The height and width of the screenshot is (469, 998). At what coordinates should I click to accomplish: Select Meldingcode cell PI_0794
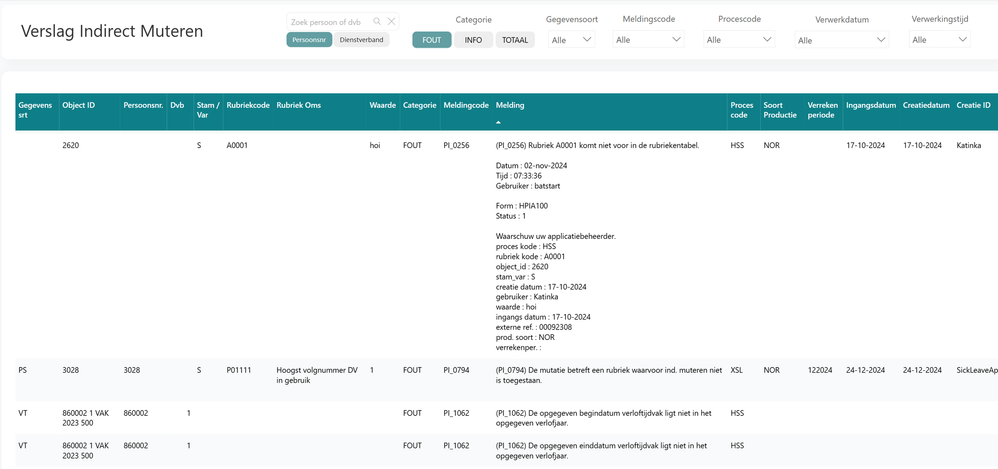(456, 370)
